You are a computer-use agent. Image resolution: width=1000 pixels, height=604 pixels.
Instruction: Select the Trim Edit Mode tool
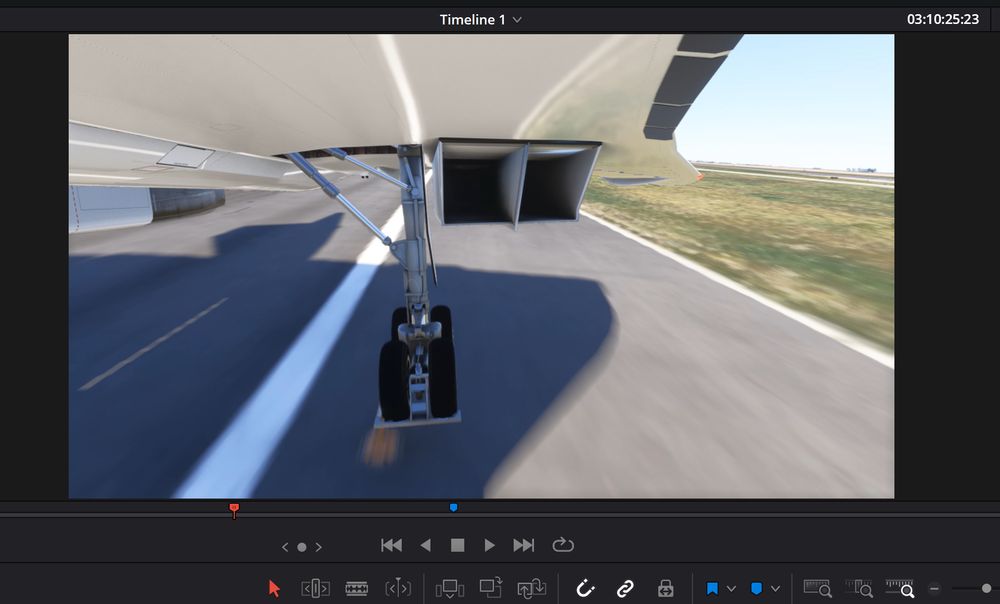(x=315, y=588)
